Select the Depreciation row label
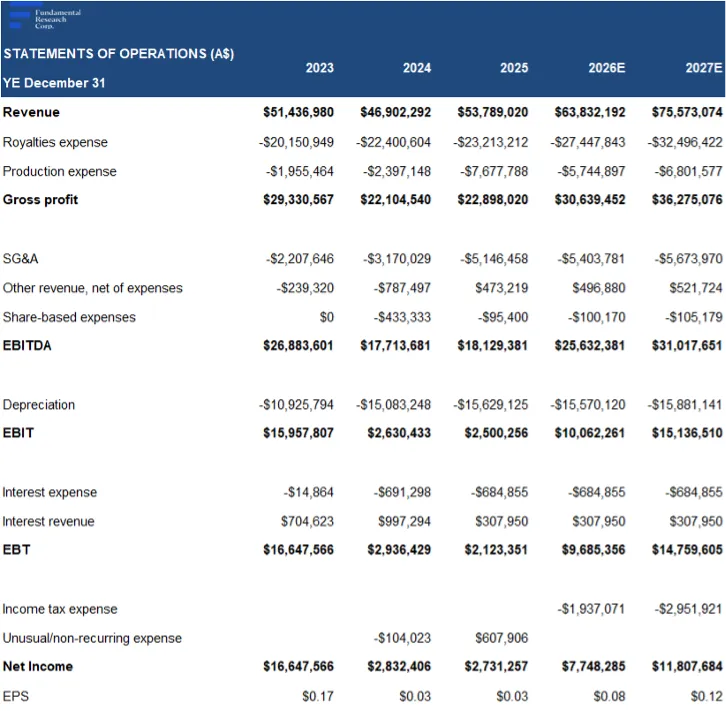This screenshot has height=712, width=726. coord(39,405)
